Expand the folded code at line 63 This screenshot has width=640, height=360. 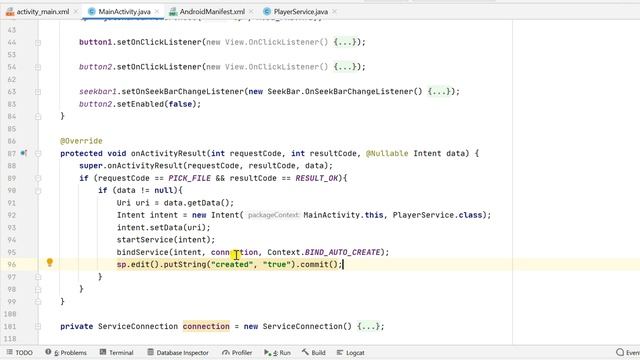tap(38, 92)
